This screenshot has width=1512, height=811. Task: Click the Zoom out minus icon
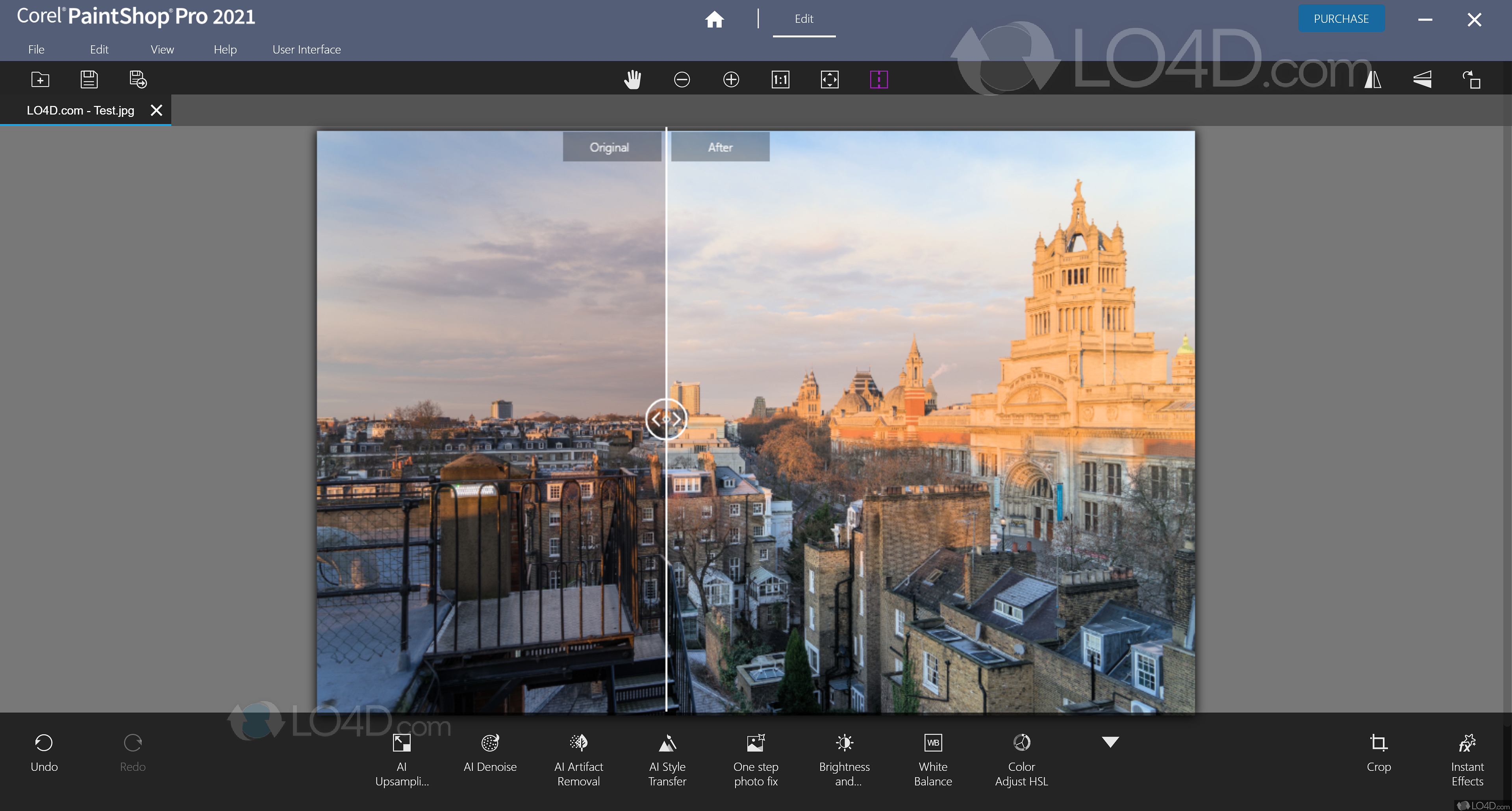point(682,79)
